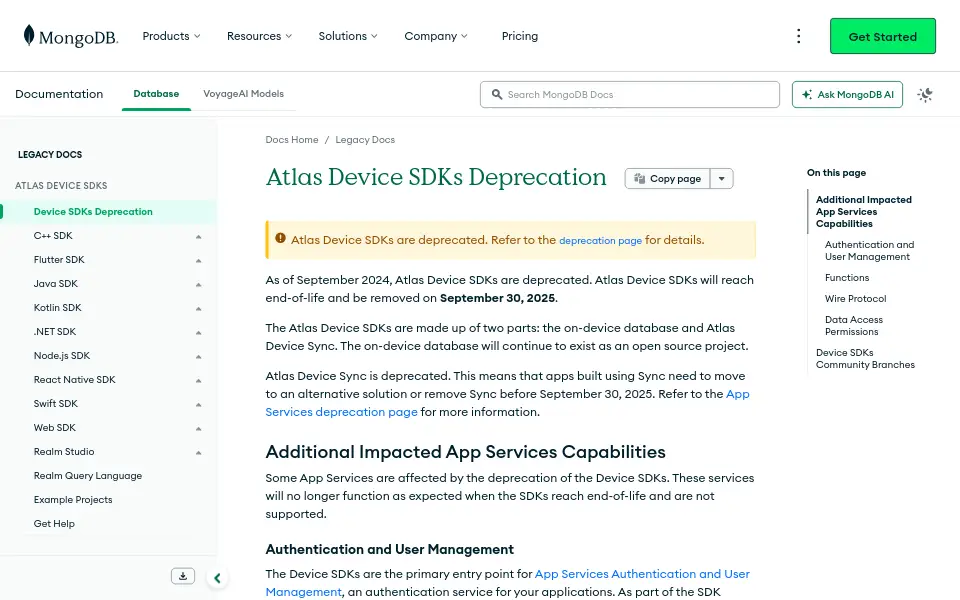Screen dimensions: 960x600
Task: Open the Company dropdown
Action: pyautogui.click(x=436, y=36)
